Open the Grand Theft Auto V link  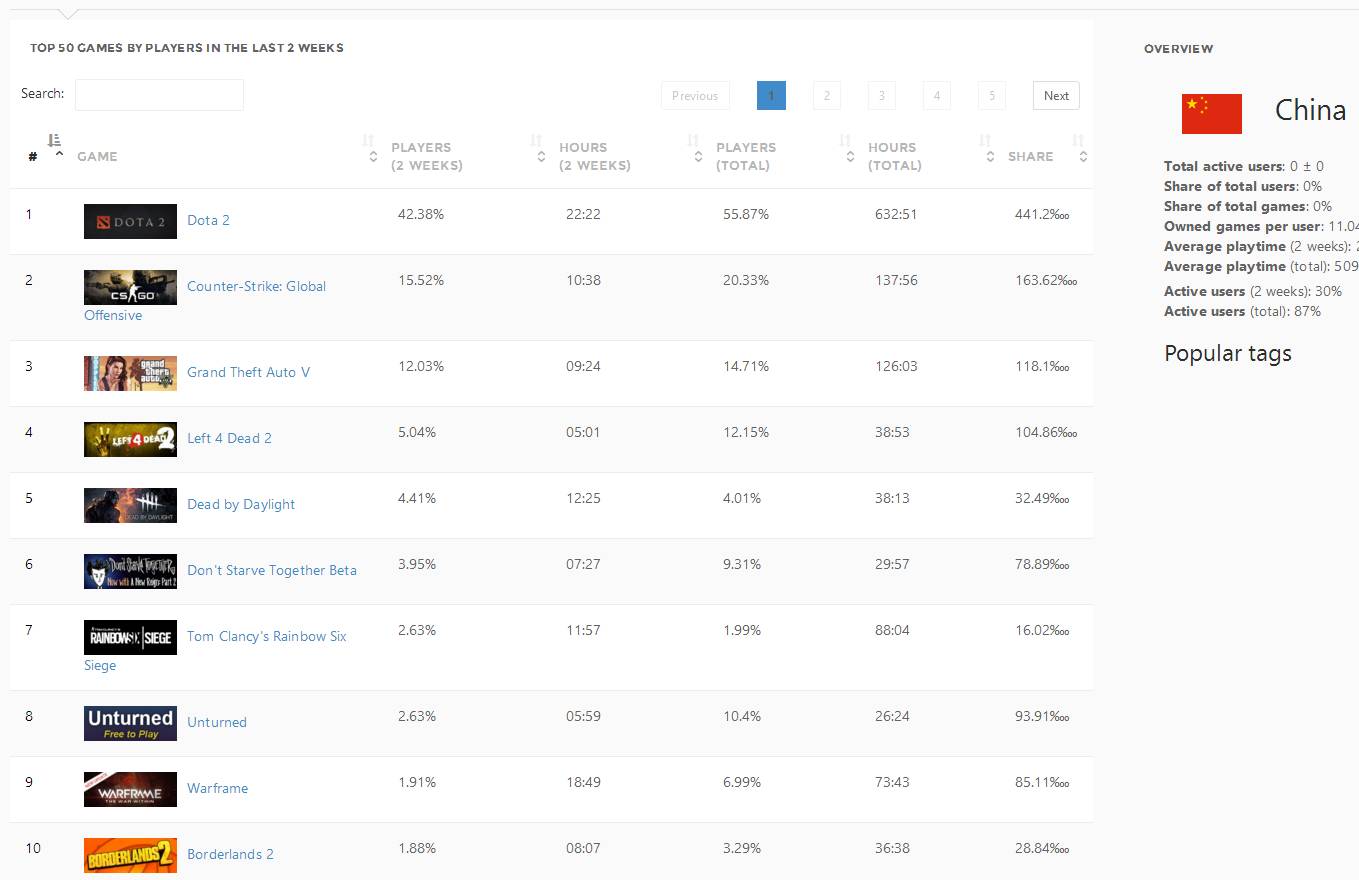[248, 372]
